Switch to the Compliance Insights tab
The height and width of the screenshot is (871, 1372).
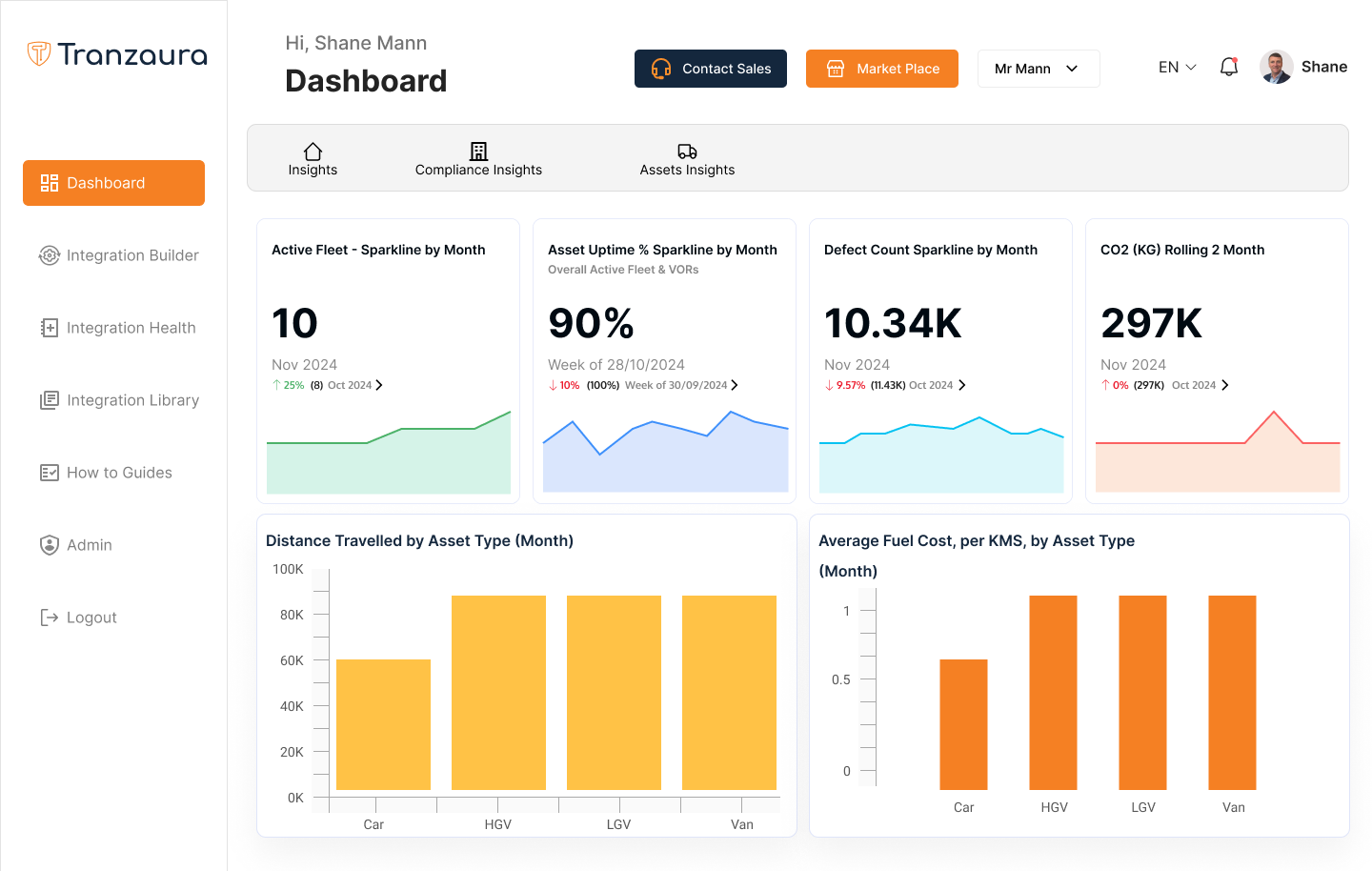point(477,159)
